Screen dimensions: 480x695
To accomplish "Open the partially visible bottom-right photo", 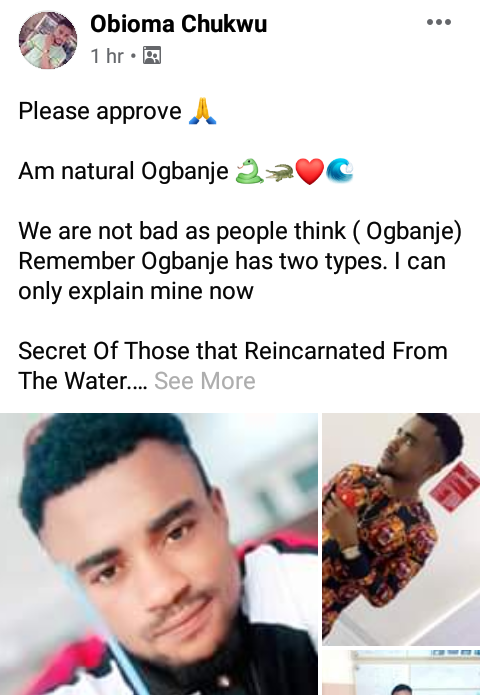I will (x=401, y=672).
